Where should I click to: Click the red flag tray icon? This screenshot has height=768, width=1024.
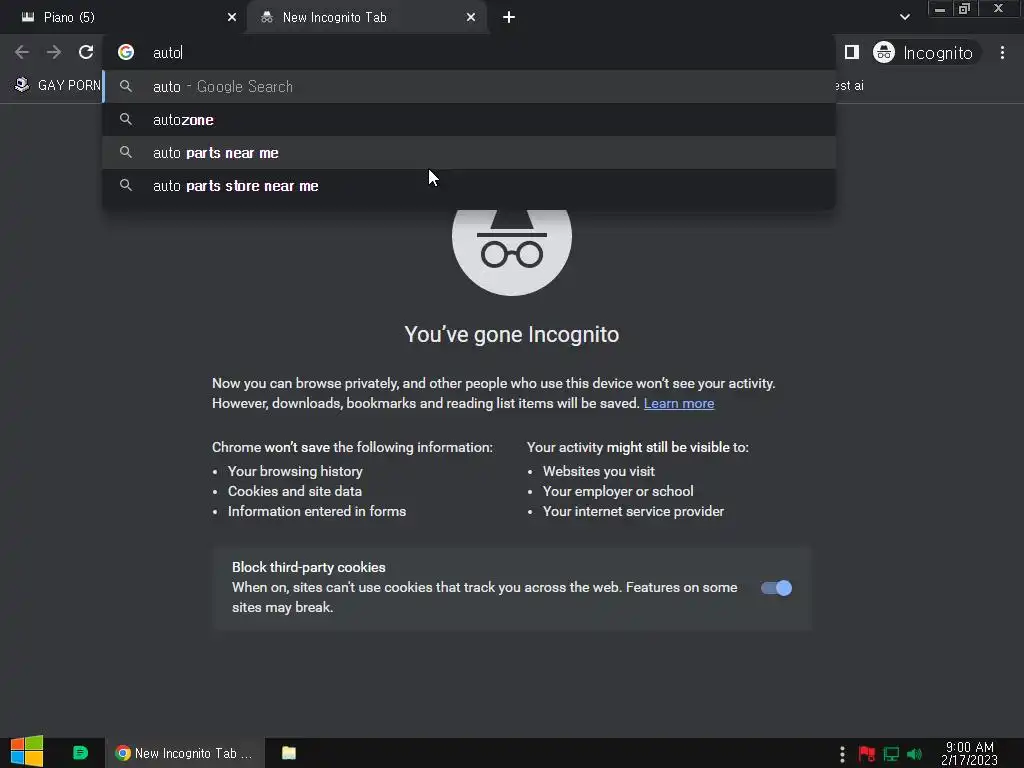pos(867,754)
